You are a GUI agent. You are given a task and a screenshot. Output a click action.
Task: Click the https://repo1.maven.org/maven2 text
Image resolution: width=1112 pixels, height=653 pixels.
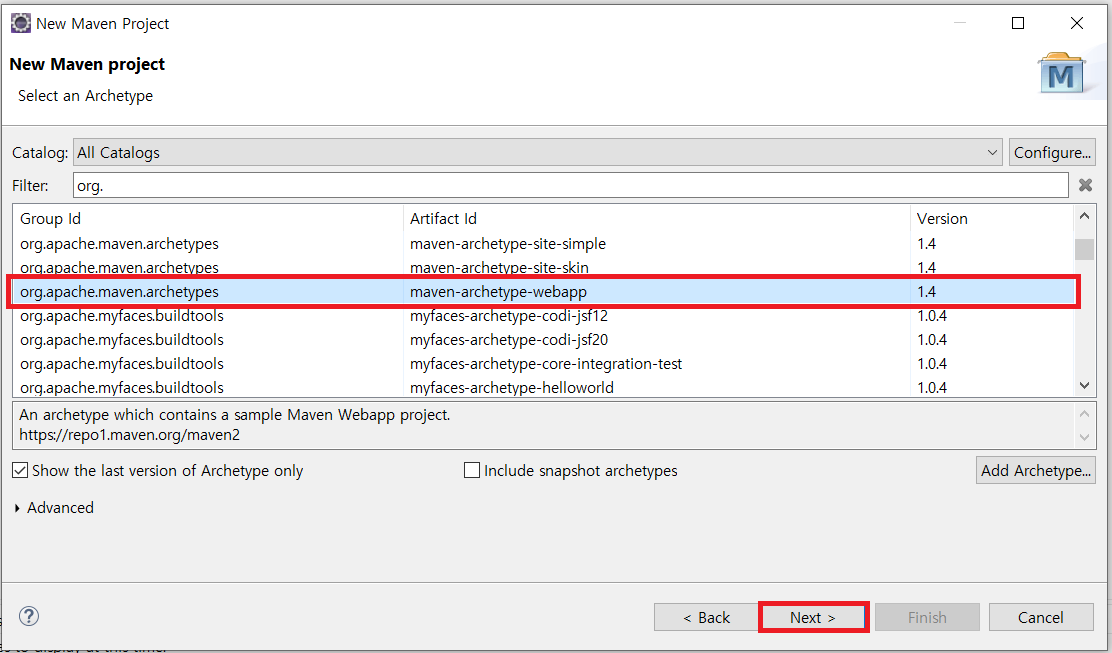[129, 435]
